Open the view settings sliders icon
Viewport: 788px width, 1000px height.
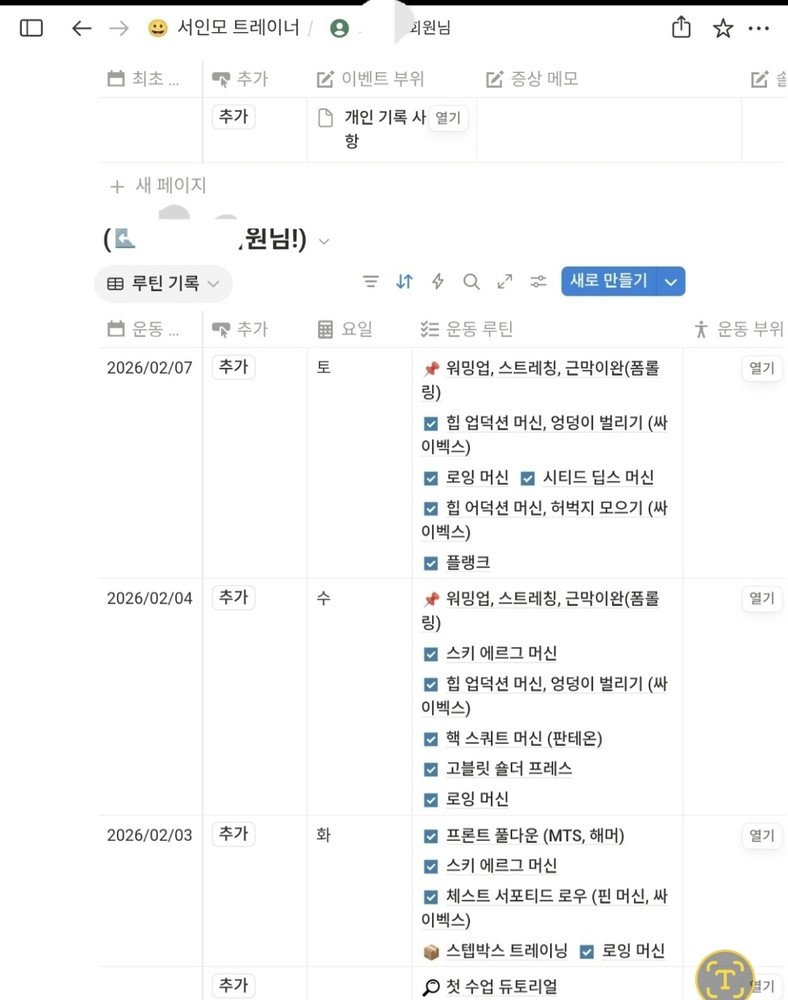click(539, 282)
